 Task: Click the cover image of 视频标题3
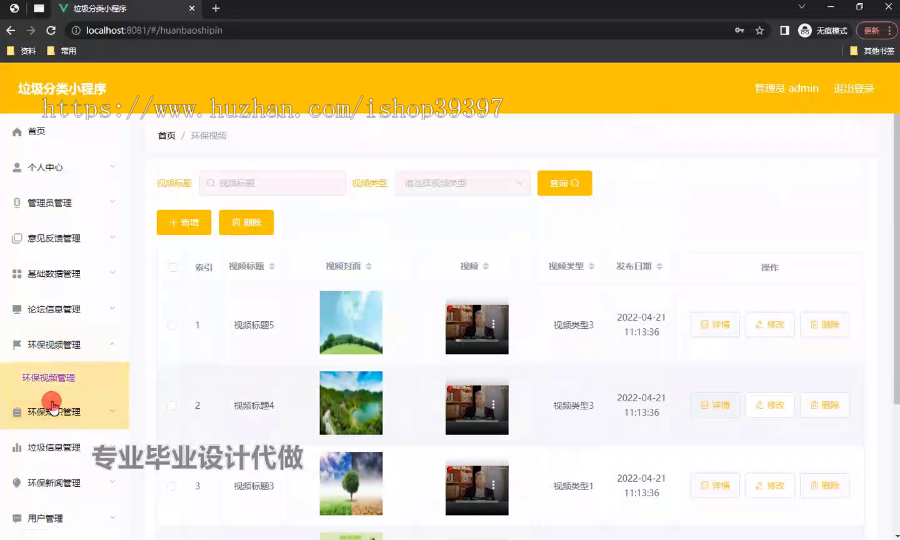tap(351, 483)
